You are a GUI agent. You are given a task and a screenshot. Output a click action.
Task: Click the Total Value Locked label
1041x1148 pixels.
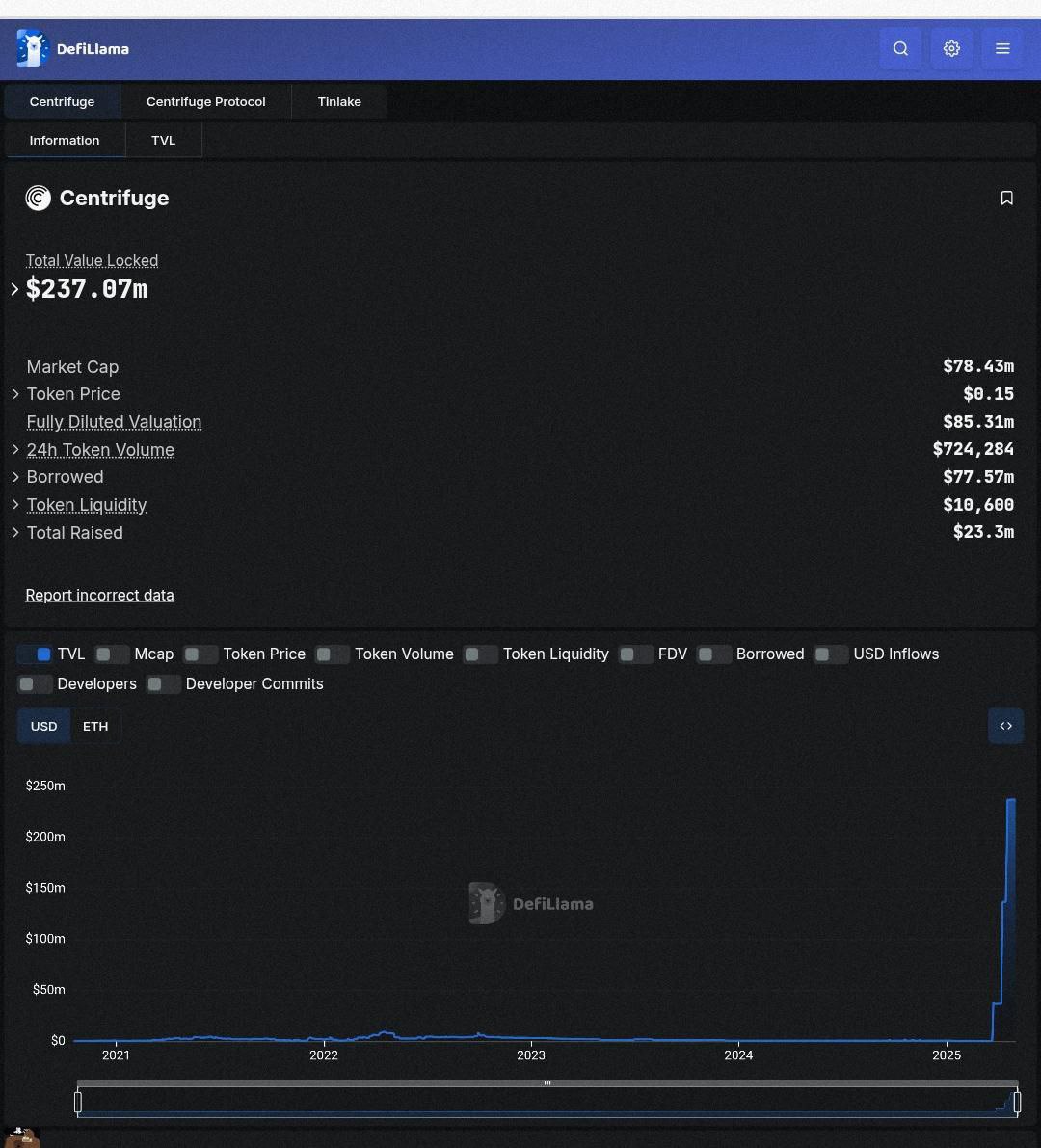coord(93,260)
